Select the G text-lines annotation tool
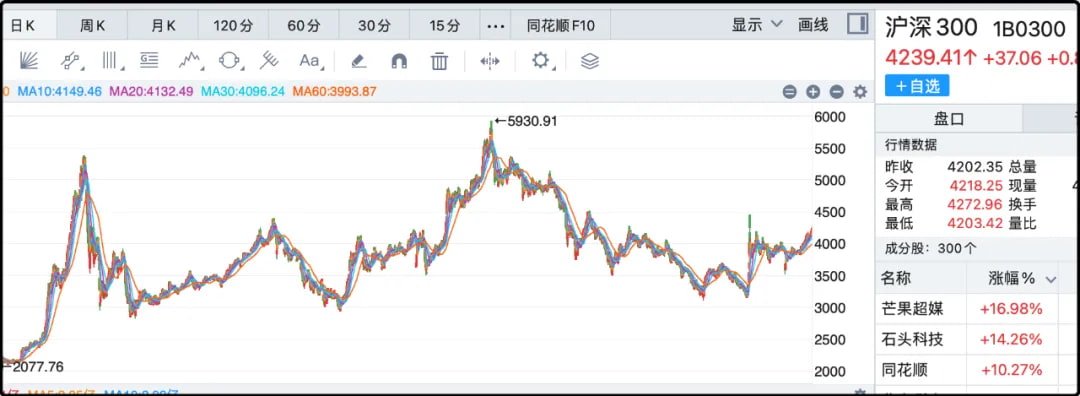 click(x=149, y=61)
